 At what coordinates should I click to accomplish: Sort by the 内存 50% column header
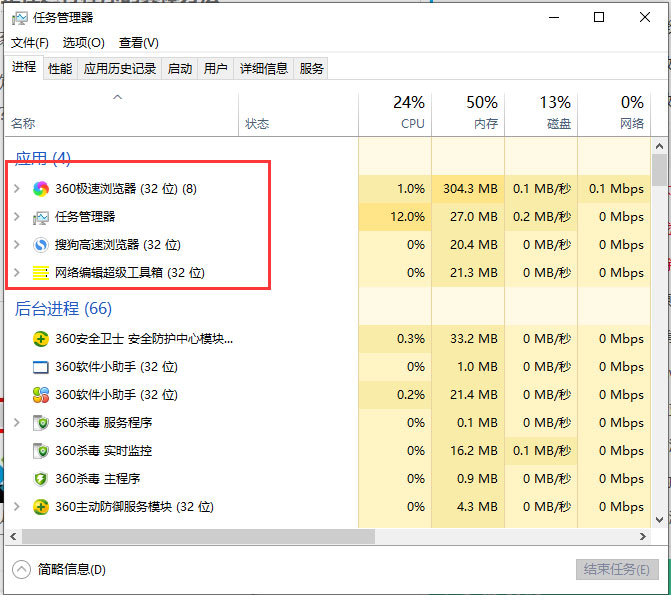click(468, 113)
